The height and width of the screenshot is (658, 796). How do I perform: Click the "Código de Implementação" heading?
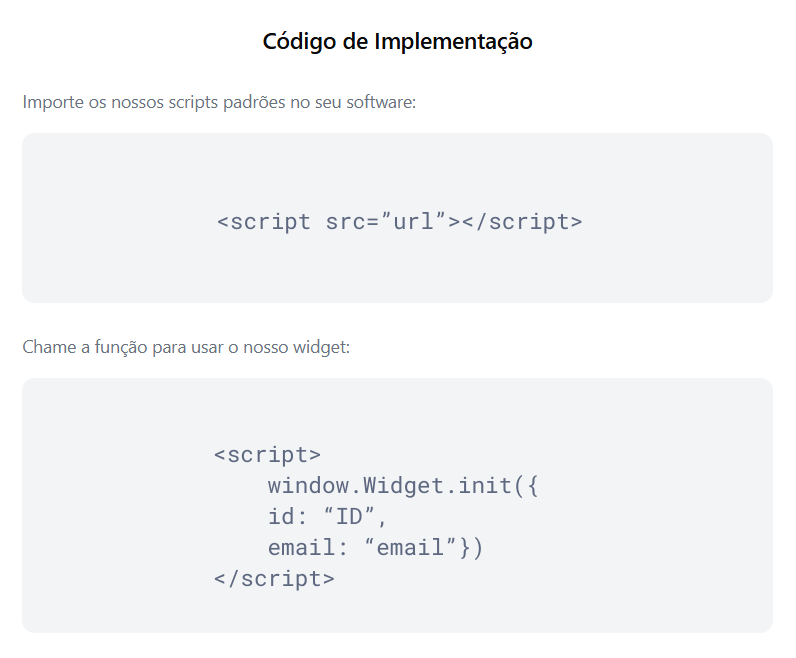(x=397, y=42)
